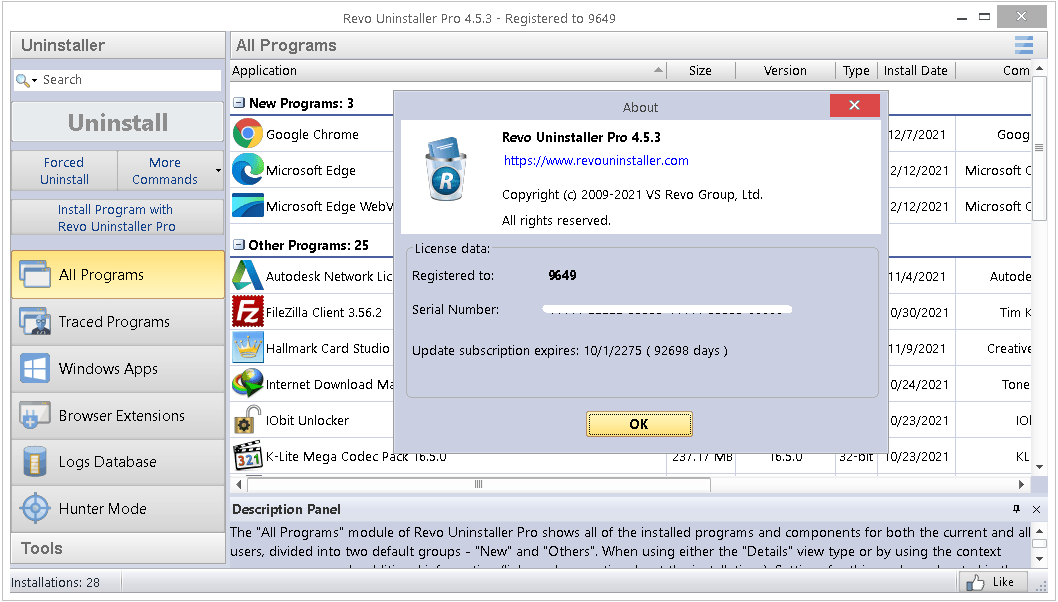Click the FileZilla Client icon
Screen dimensions: 1058x602
pyautogui.click(x=248, y=311)
